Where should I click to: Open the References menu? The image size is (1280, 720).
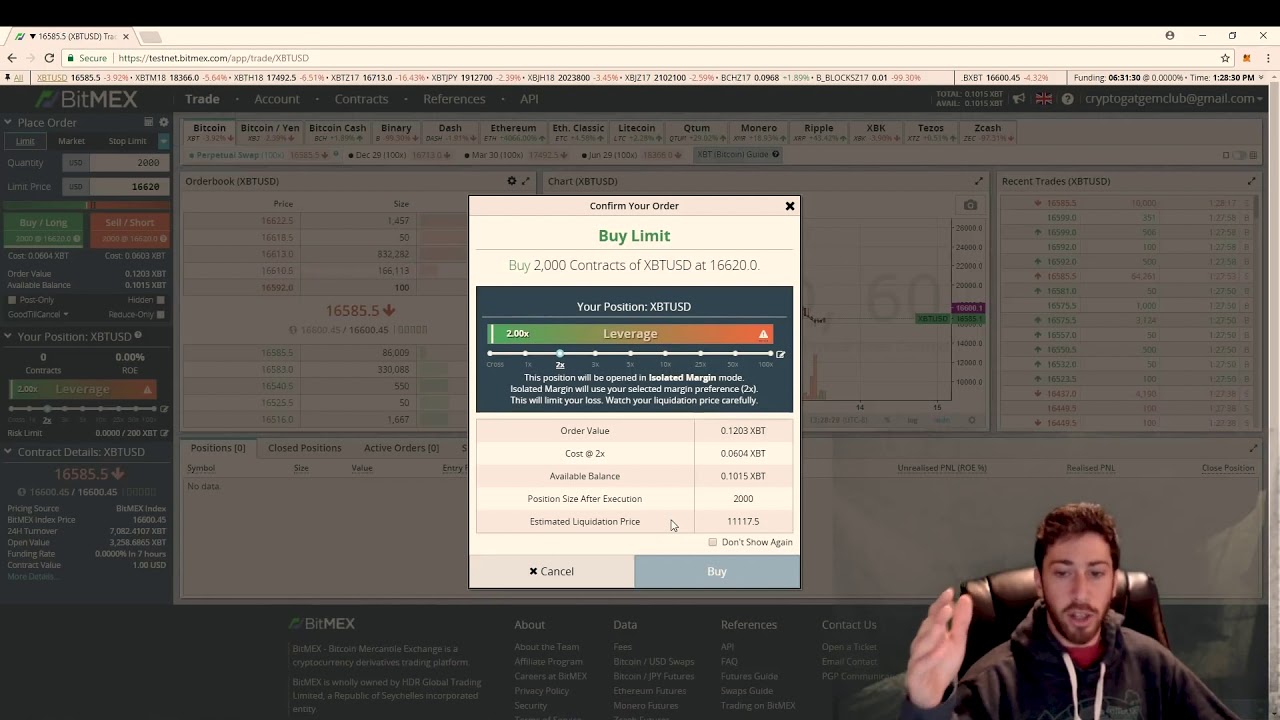454,99
